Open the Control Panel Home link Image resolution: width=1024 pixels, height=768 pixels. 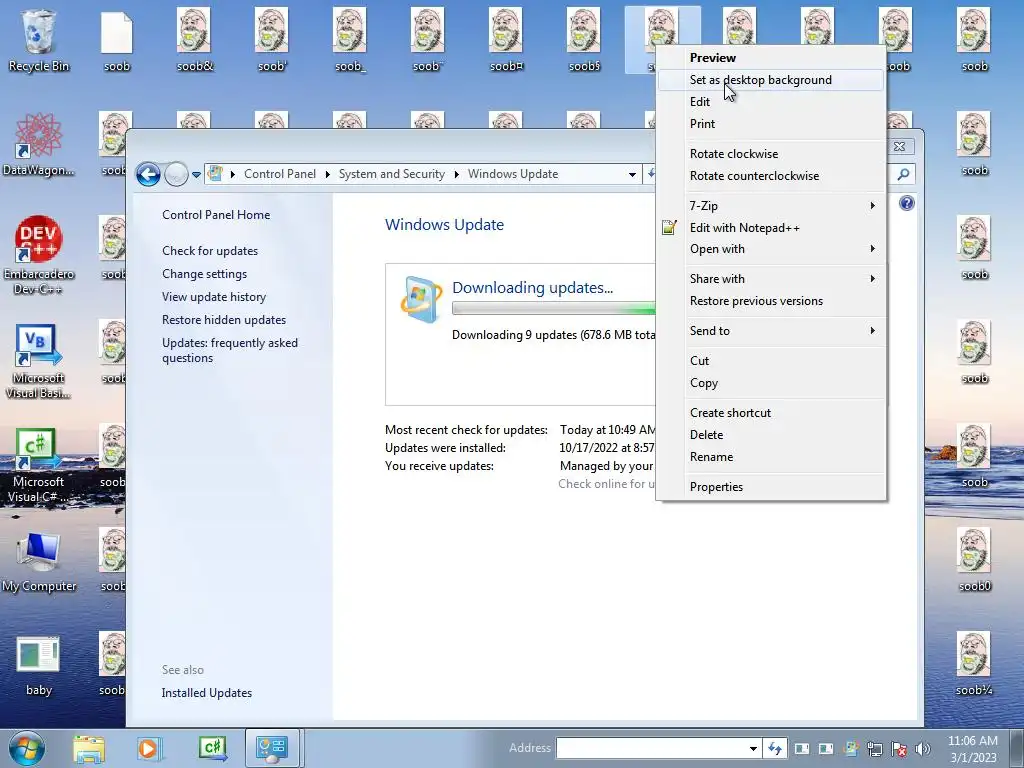(216, 215)
